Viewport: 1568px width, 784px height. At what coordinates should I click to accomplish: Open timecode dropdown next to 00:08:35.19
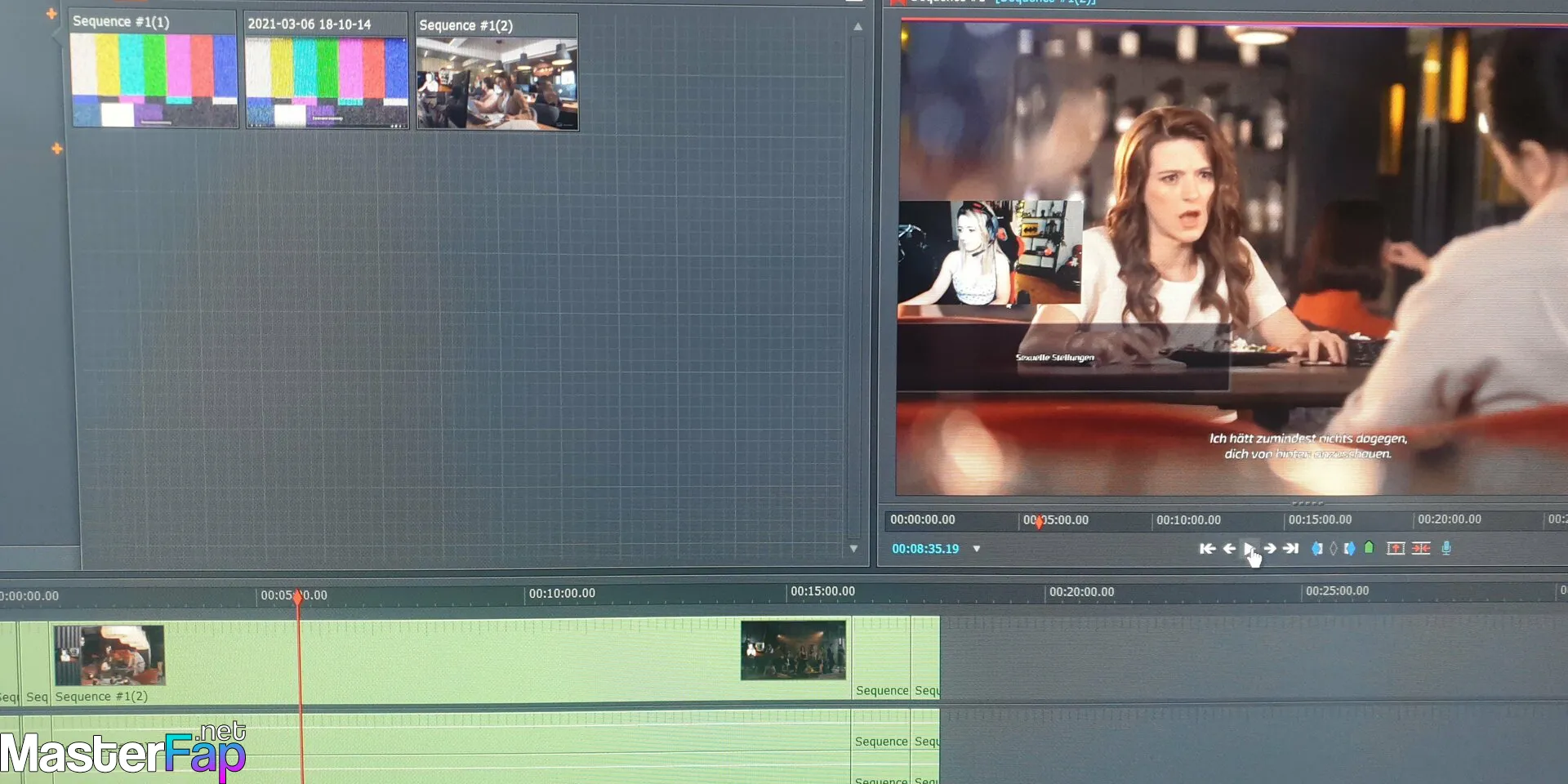pos(977,549)
